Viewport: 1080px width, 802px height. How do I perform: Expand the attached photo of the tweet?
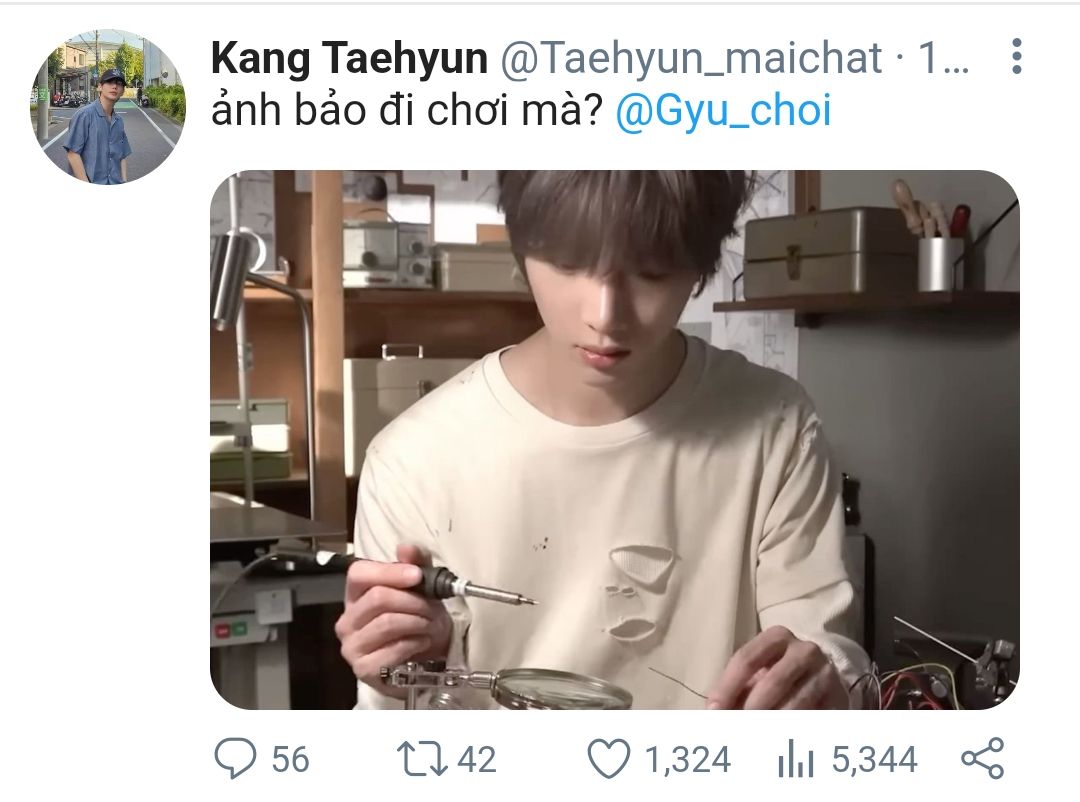coord(614,440)
